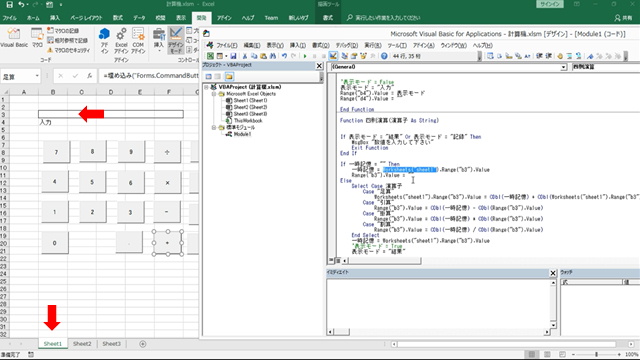Click the Tell Me search field

[383, 18]
